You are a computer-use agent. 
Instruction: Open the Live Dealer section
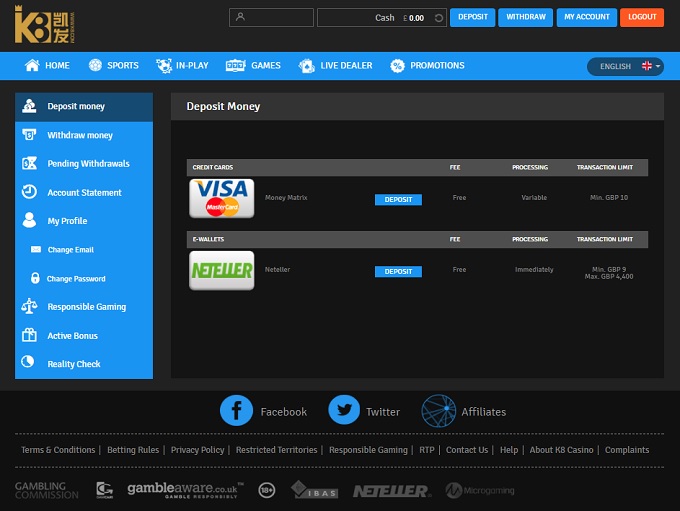[335, 66]
